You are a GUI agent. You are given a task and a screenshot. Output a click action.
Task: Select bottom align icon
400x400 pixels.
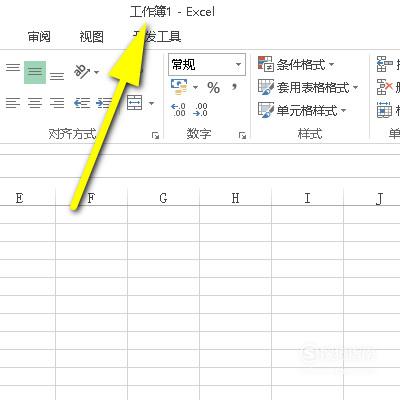click(x=57, y=76)
